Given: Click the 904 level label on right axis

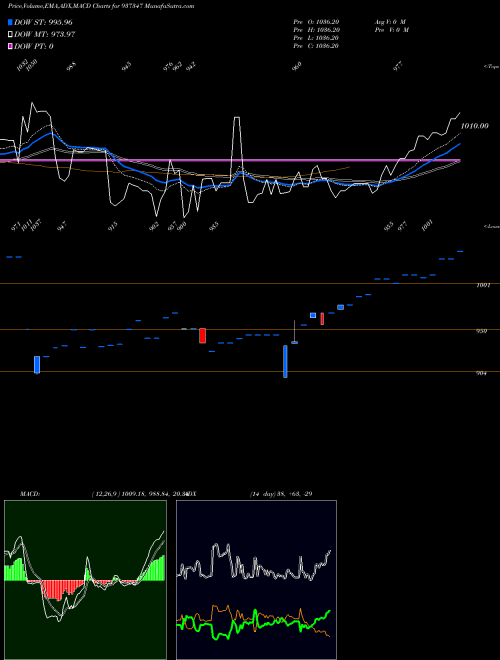Looking at the screenshot, I should (481, 373).
